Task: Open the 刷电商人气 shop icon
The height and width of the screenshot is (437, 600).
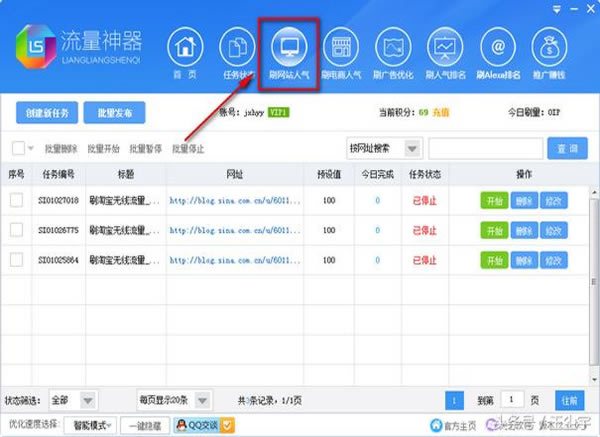Action: pos(342,46)
